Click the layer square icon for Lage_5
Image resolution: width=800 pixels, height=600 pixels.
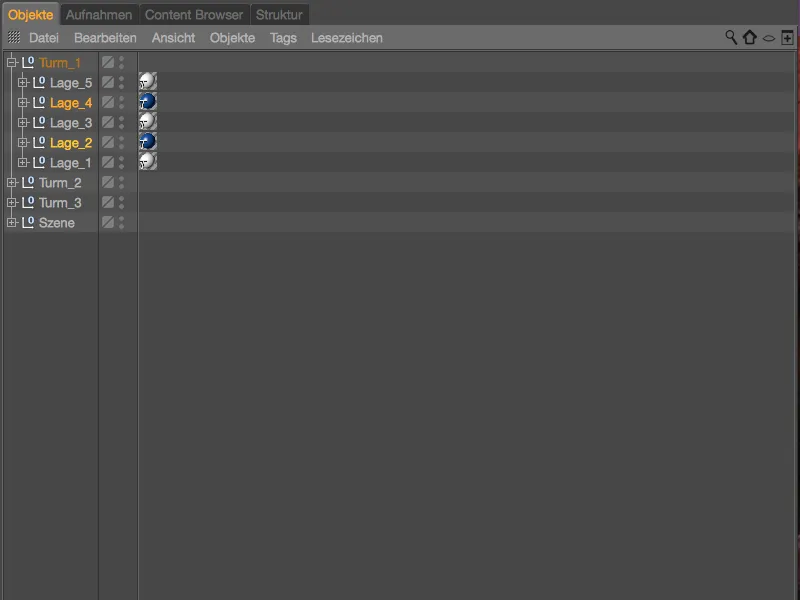click(x=108, y=82)
